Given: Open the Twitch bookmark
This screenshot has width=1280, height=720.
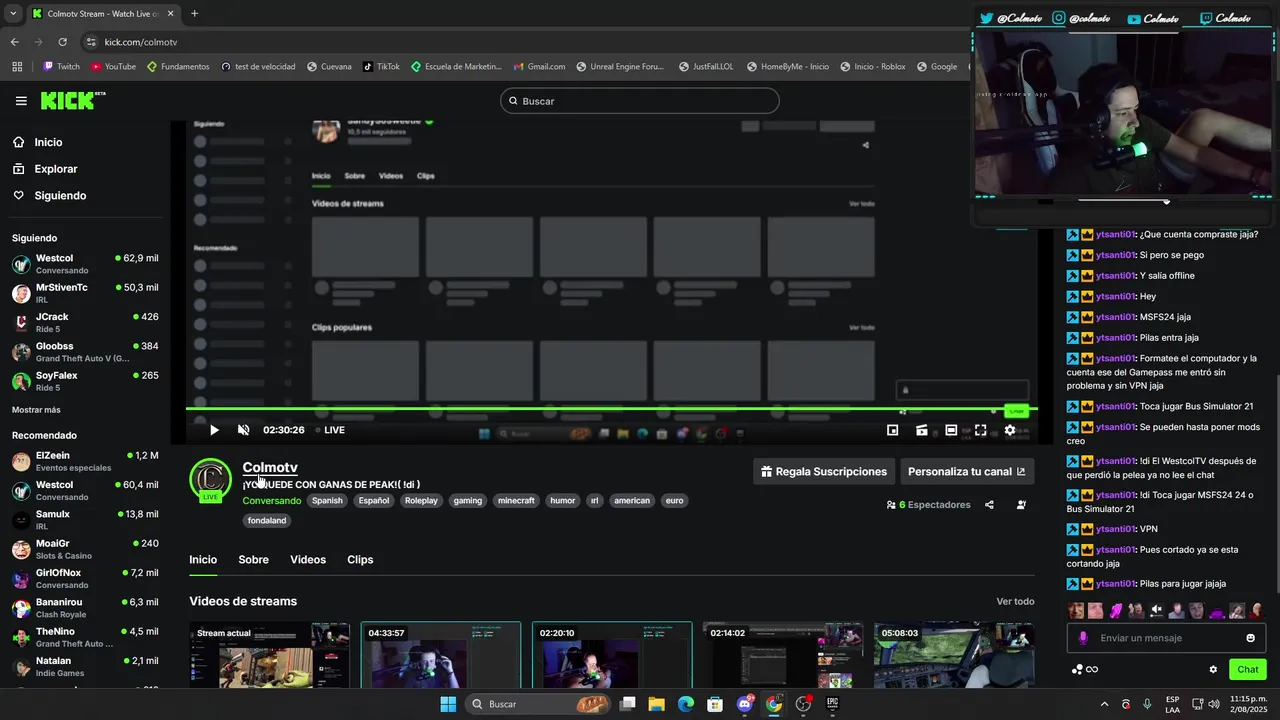Looking at the screenshot, I should pos(62,67).
